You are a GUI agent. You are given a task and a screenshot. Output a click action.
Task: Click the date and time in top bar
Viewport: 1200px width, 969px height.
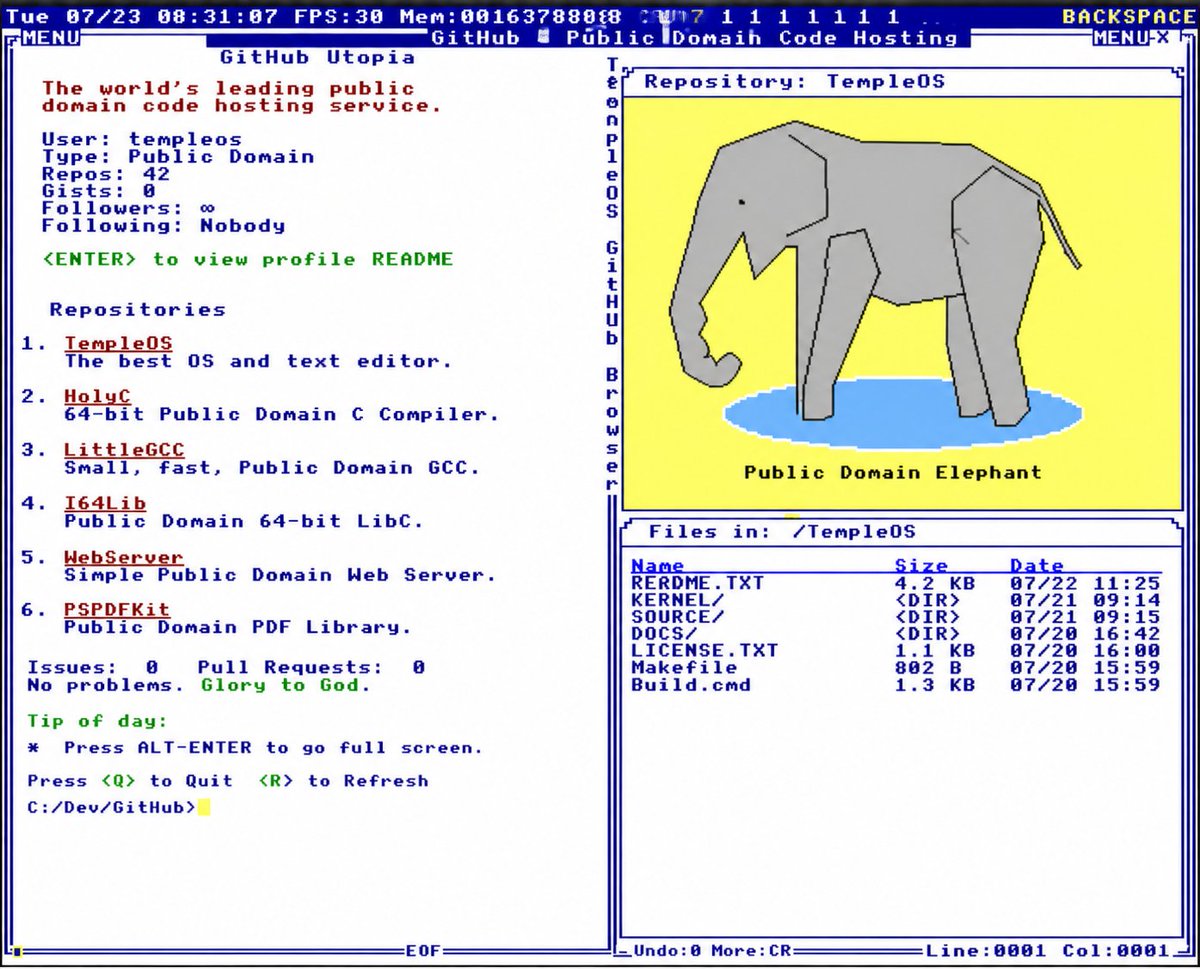pyautogui.click(x=145, y=16)
